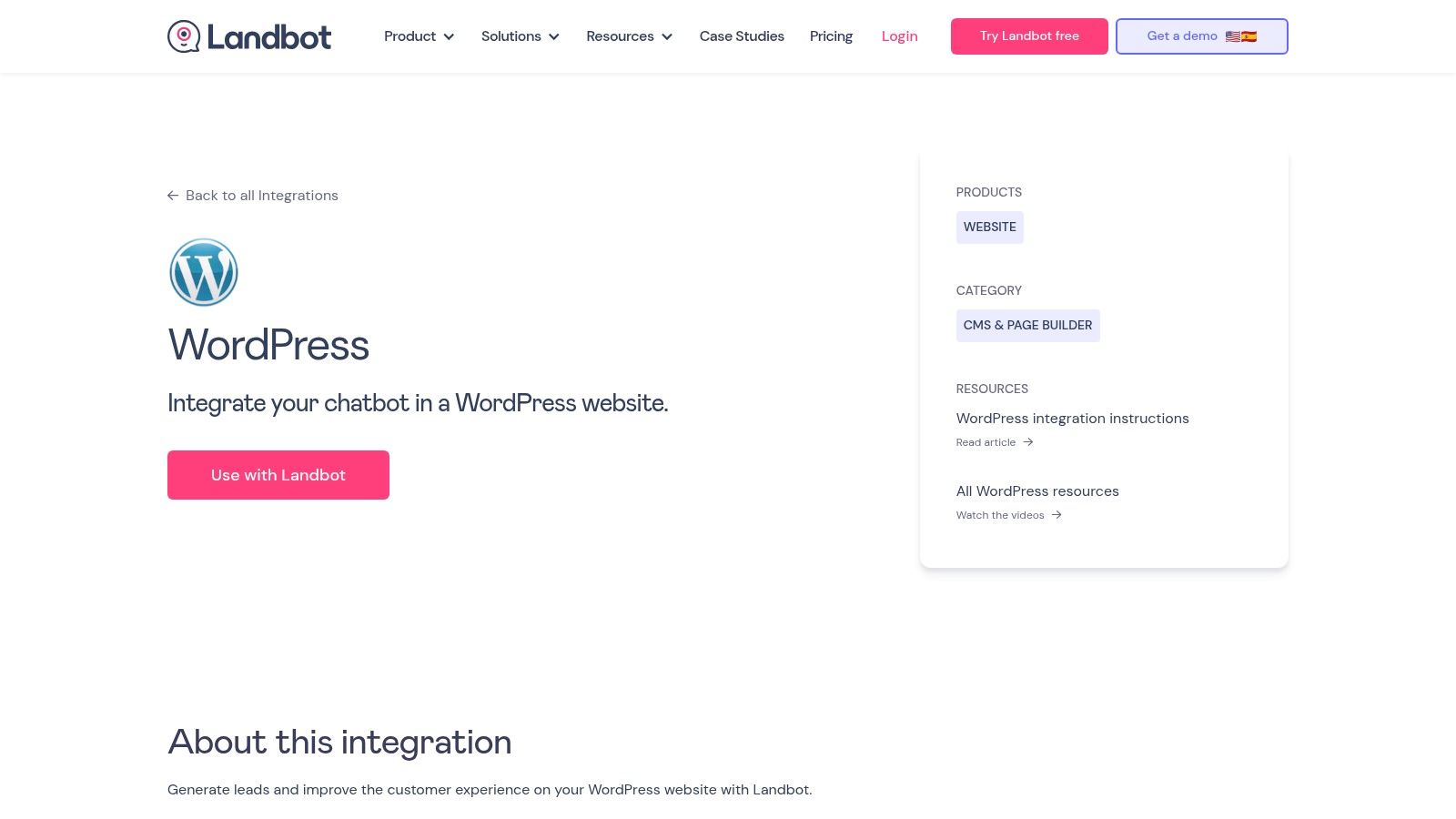Click the 'Integrate your chatbot in a WordPress website.' tagline
Image resolution: width=1456 pixels, height=819 pixels.
(418, 403)
